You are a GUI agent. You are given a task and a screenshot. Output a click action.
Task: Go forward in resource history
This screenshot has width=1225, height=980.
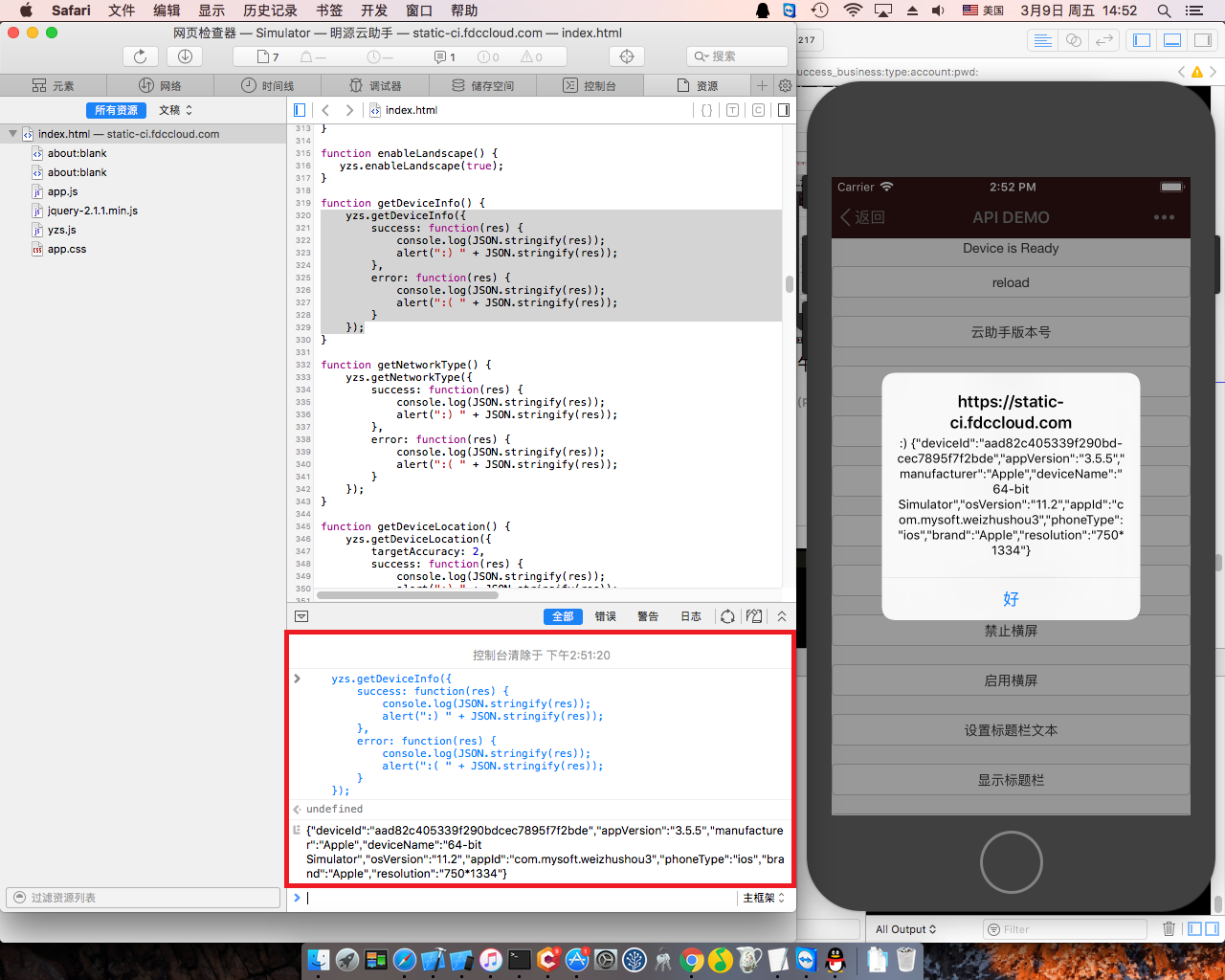[349, 110]
